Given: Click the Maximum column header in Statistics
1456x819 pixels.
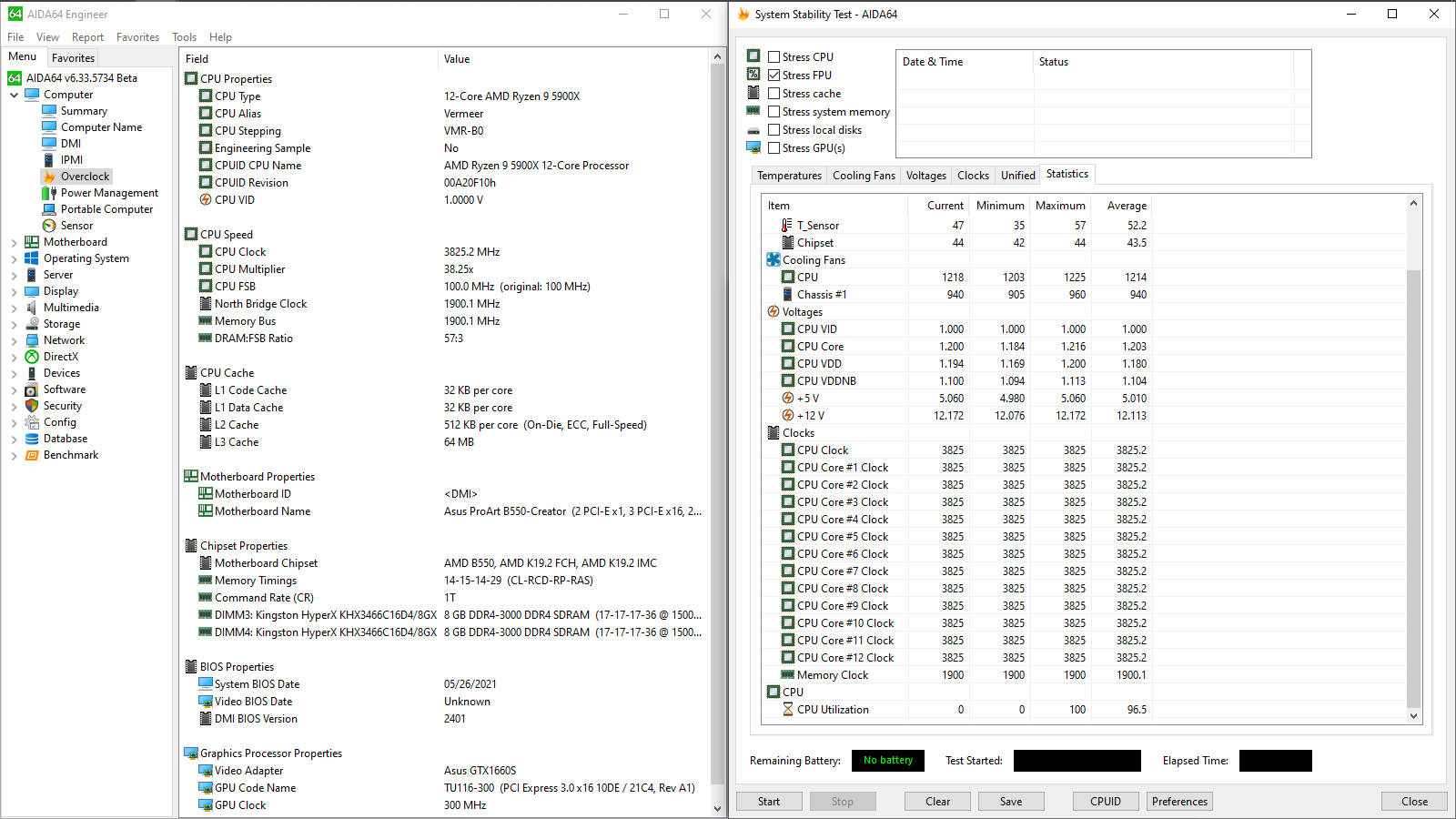Looking at the screenshot, I should pyautogui.click(x=1060, y=206).
